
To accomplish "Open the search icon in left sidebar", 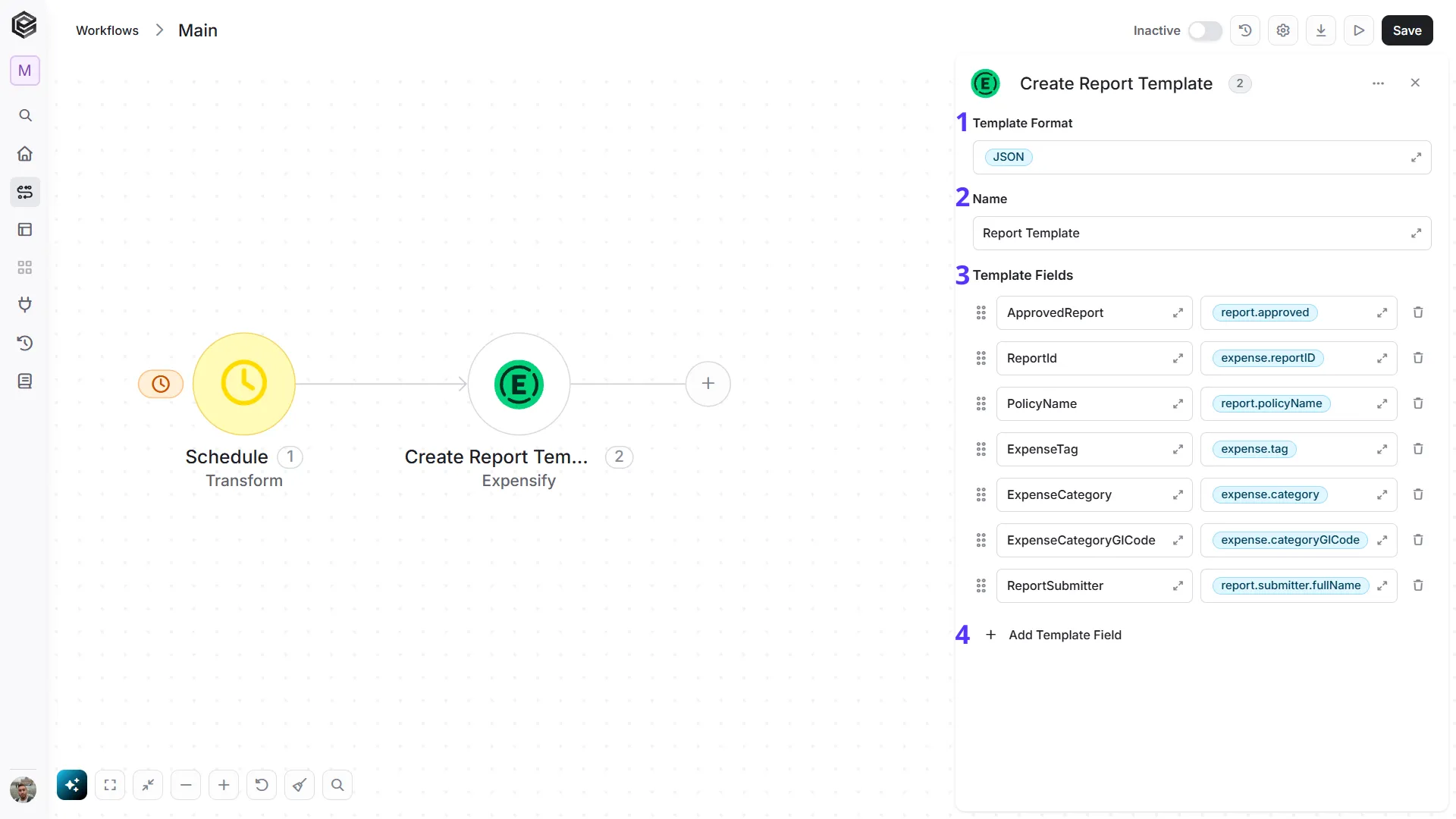I will 25,115.
